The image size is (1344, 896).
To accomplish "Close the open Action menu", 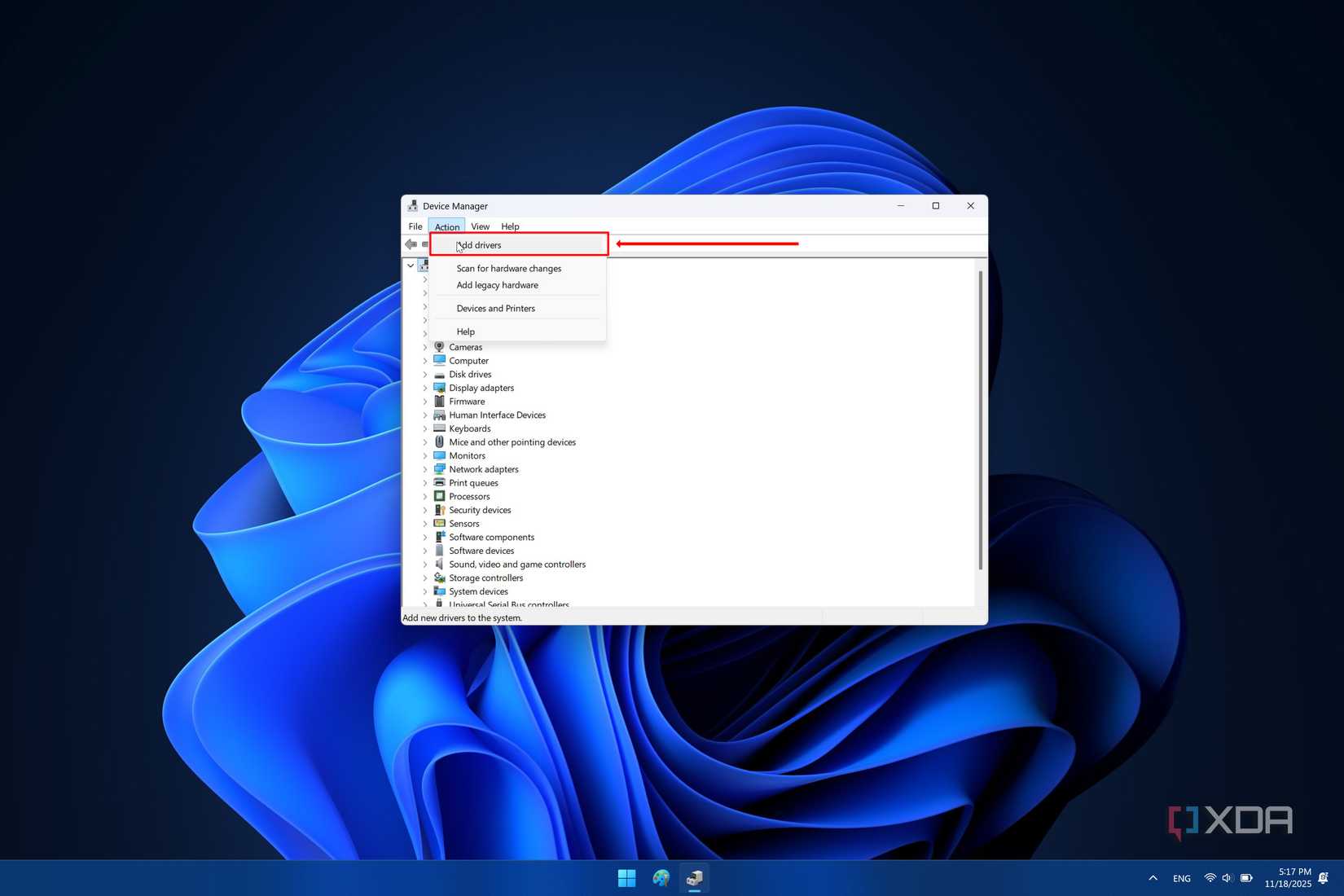I will [446, 226].
